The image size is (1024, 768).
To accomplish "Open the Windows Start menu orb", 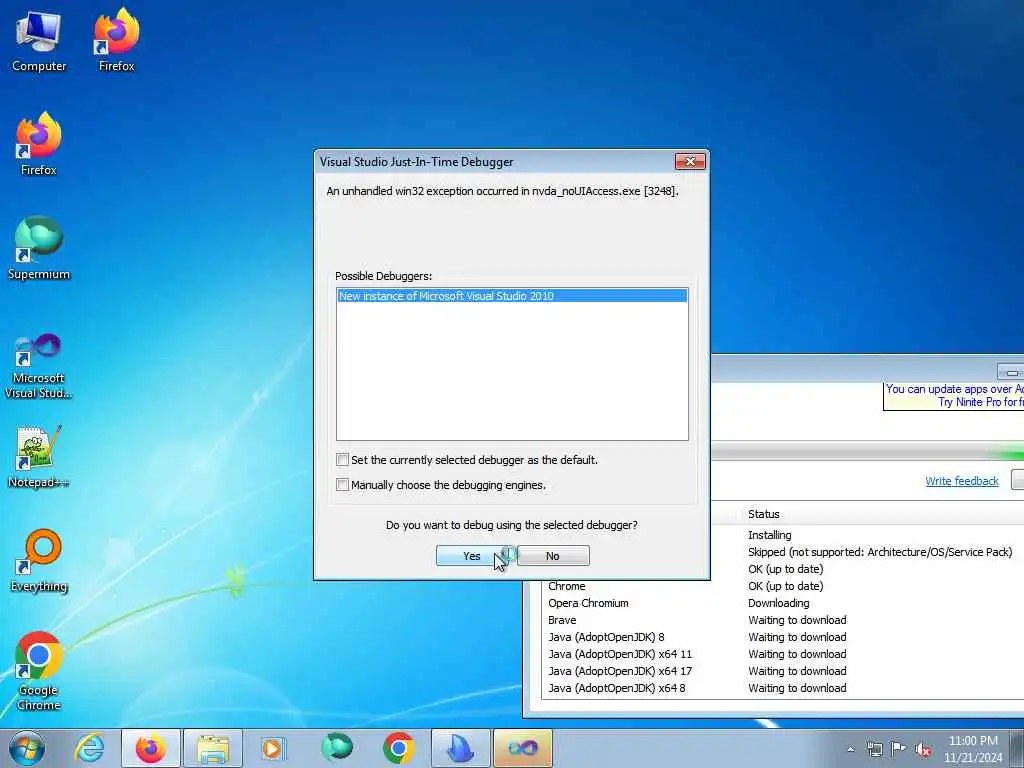I will coord(27,748).
